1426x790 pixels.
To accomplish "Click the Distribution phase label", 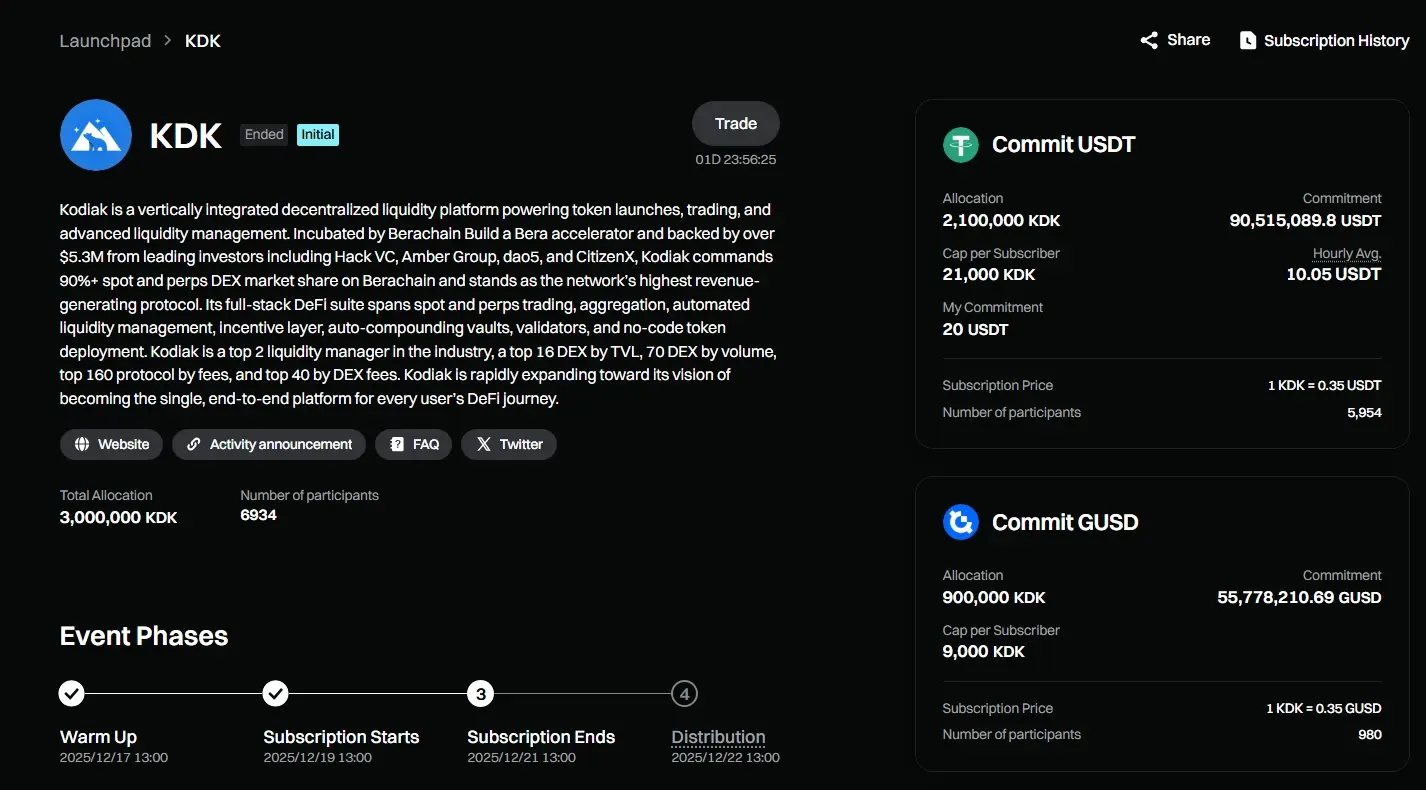I will [718, 737].
